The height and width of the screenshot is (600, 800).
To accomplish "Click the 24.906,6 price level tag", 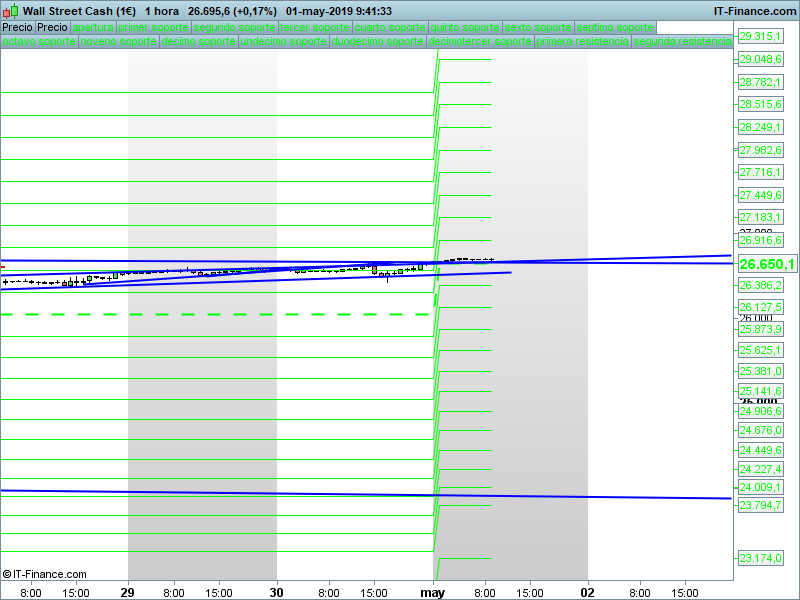I will [x=760, y=411].
